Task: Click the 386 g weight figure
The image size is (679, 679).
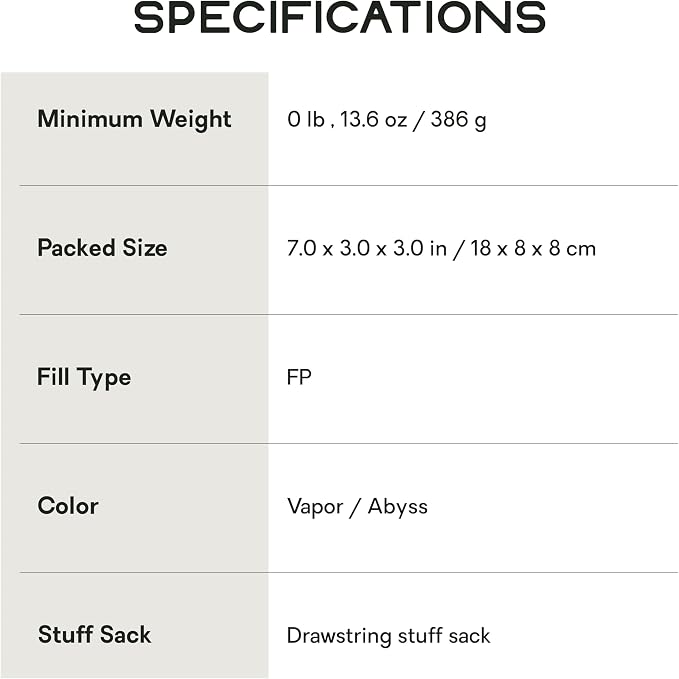Action: 459,120
